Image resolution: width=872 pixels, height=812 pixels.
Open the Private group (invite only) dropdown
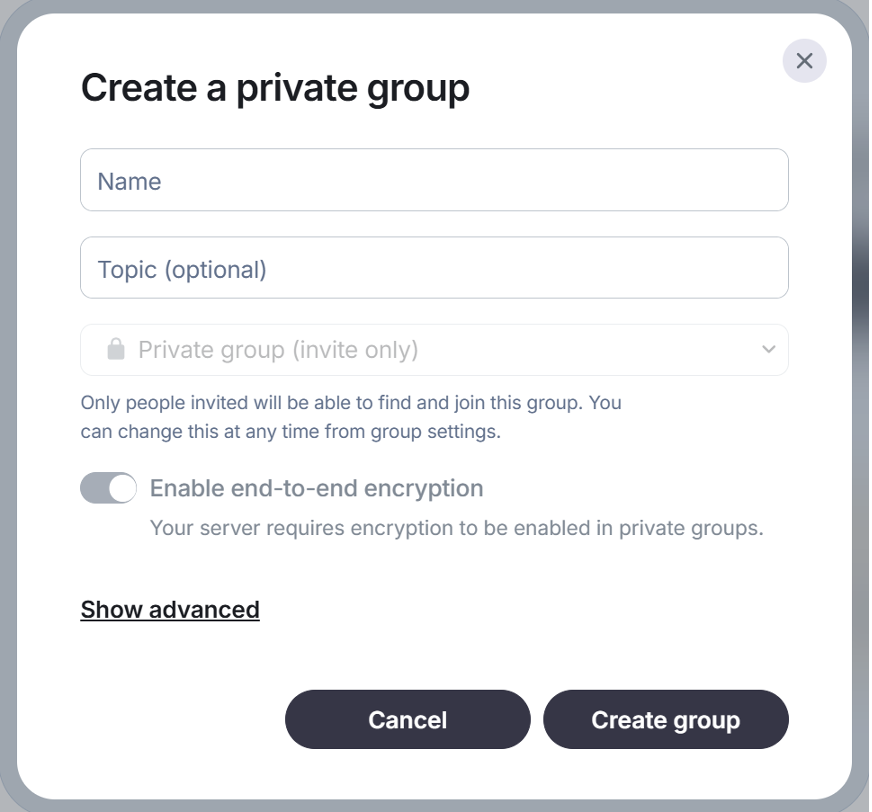434,350
